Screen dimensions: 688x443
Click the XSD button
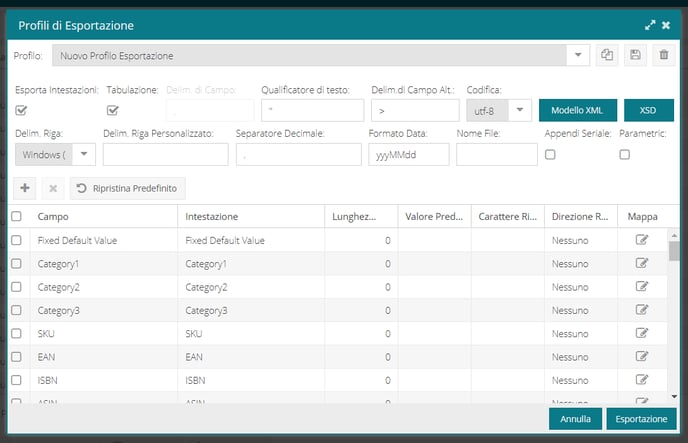coord(649,110)
